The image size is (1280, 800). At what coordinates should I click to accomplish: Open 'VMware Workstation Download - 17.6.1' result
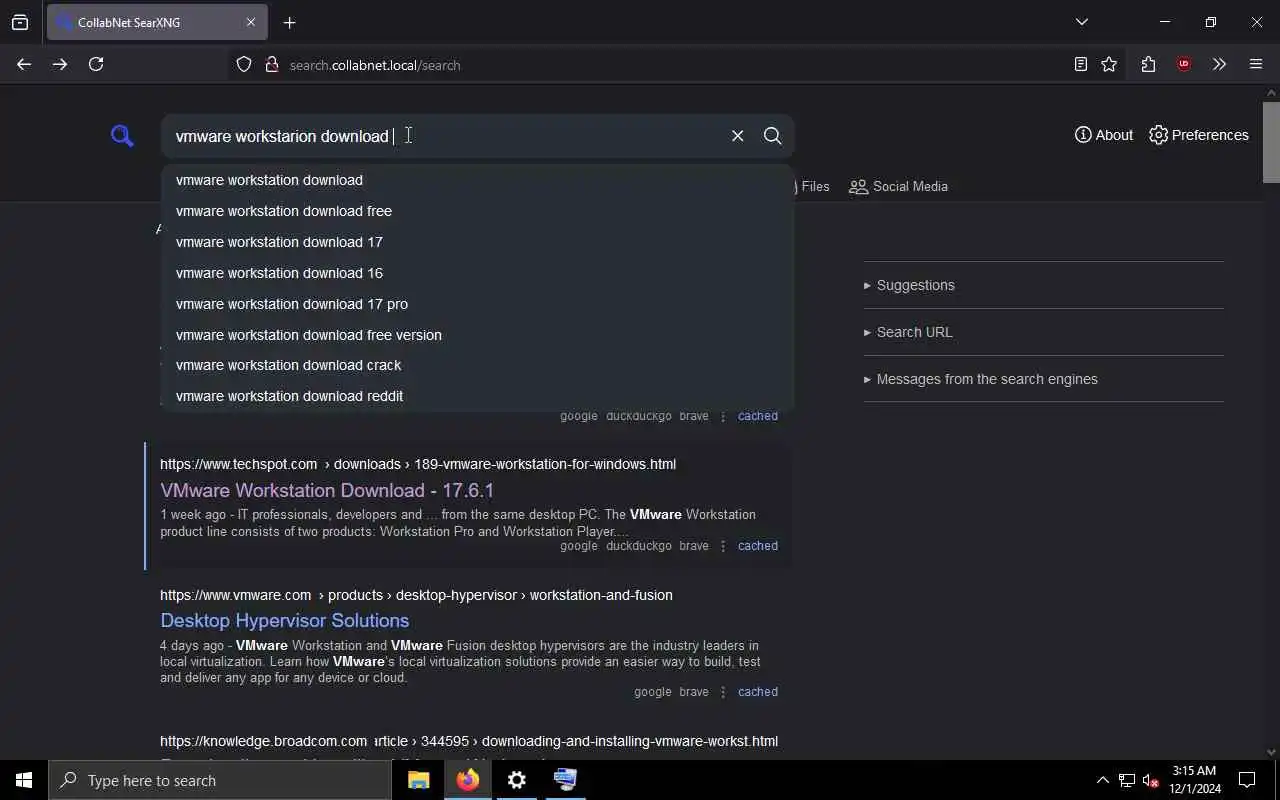coord(327,490)
